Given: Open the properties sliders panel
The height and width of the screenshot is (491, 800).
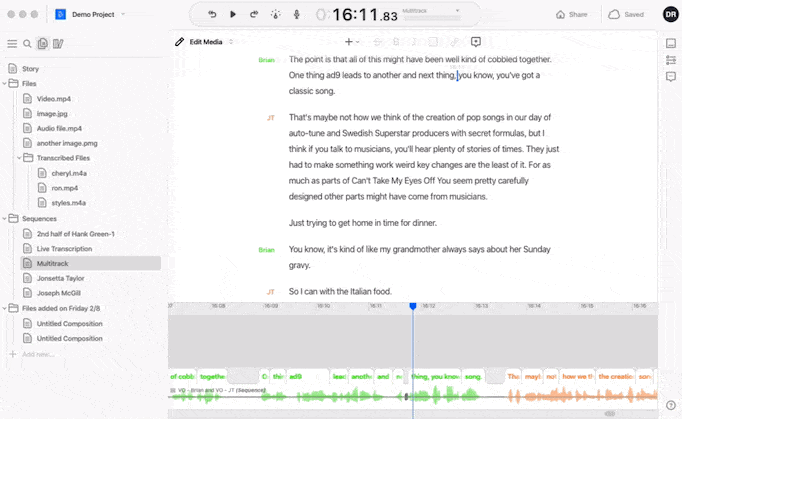Looking at the screenshot, I should (x=671, y=60).
